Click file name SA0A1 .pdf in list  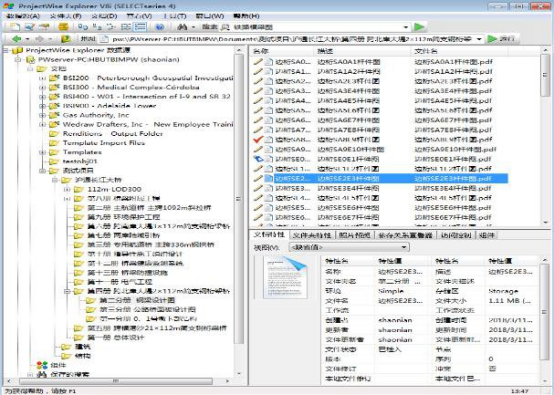pyautogui.click(x=453, y=62)
